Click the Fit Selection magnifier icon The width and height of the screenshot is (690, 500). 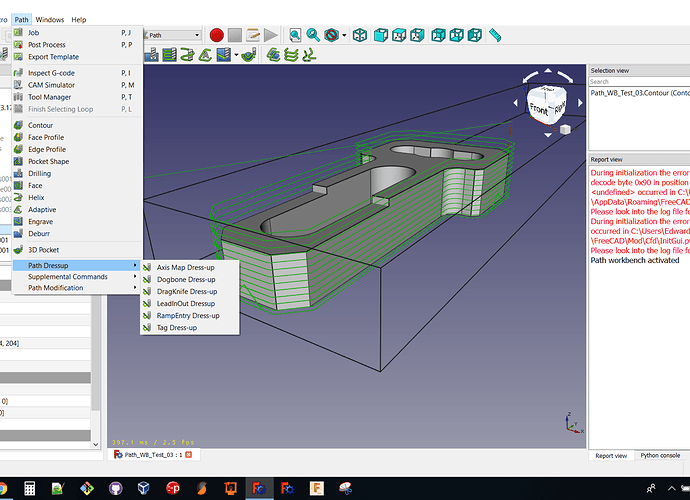[313, 35]
